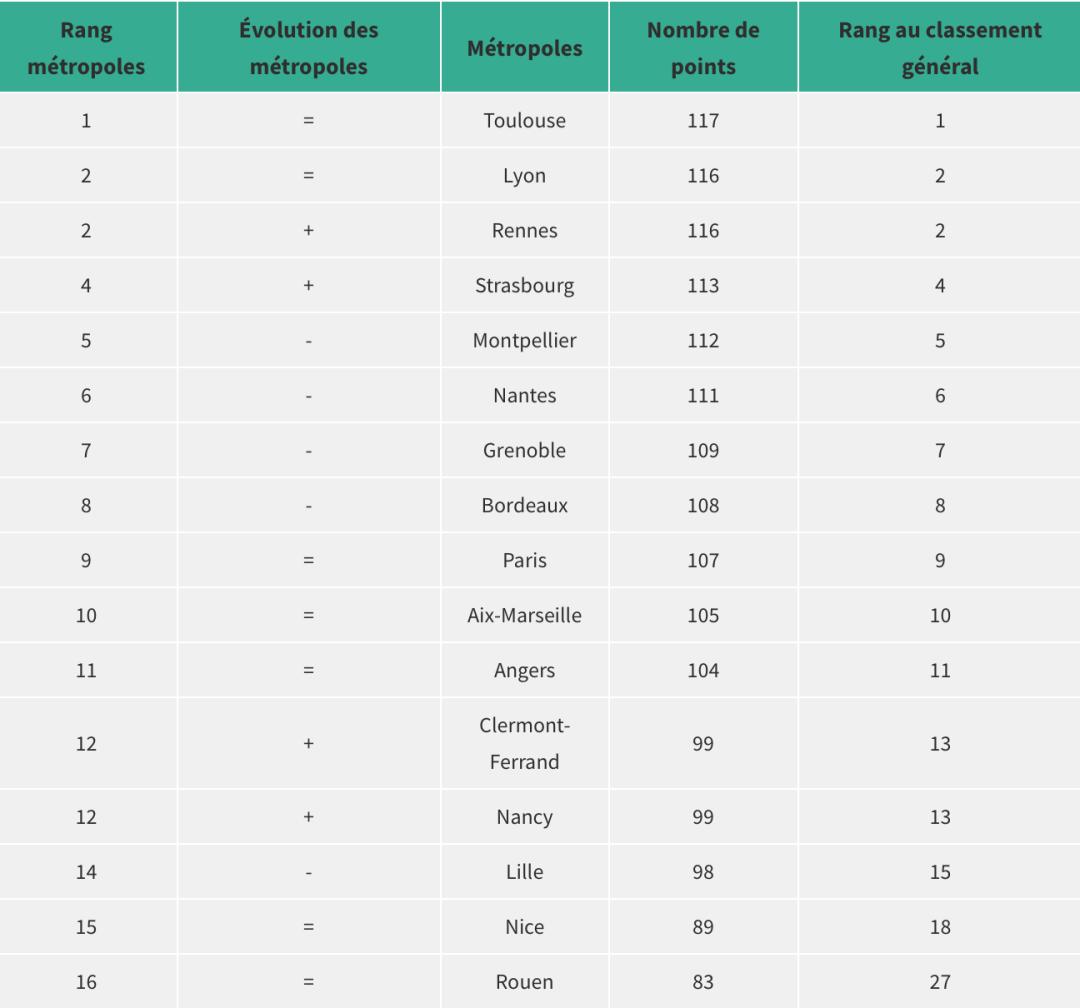Select the Clermont-Ferrand cell
The height and width of the screenshot is (1008, 1080).
(x=524, y=744)
